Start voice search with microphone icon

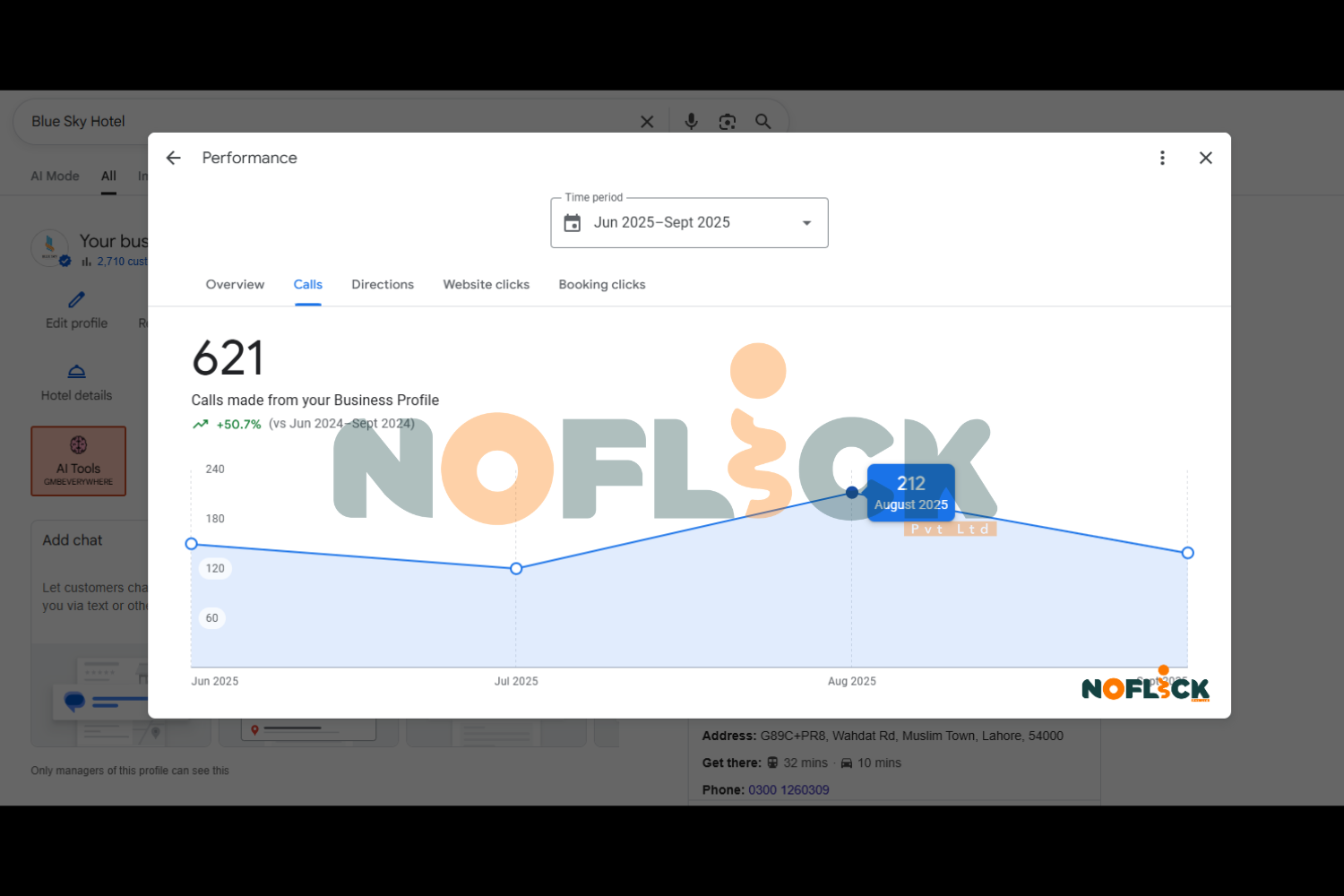click(x=691, y=121)
